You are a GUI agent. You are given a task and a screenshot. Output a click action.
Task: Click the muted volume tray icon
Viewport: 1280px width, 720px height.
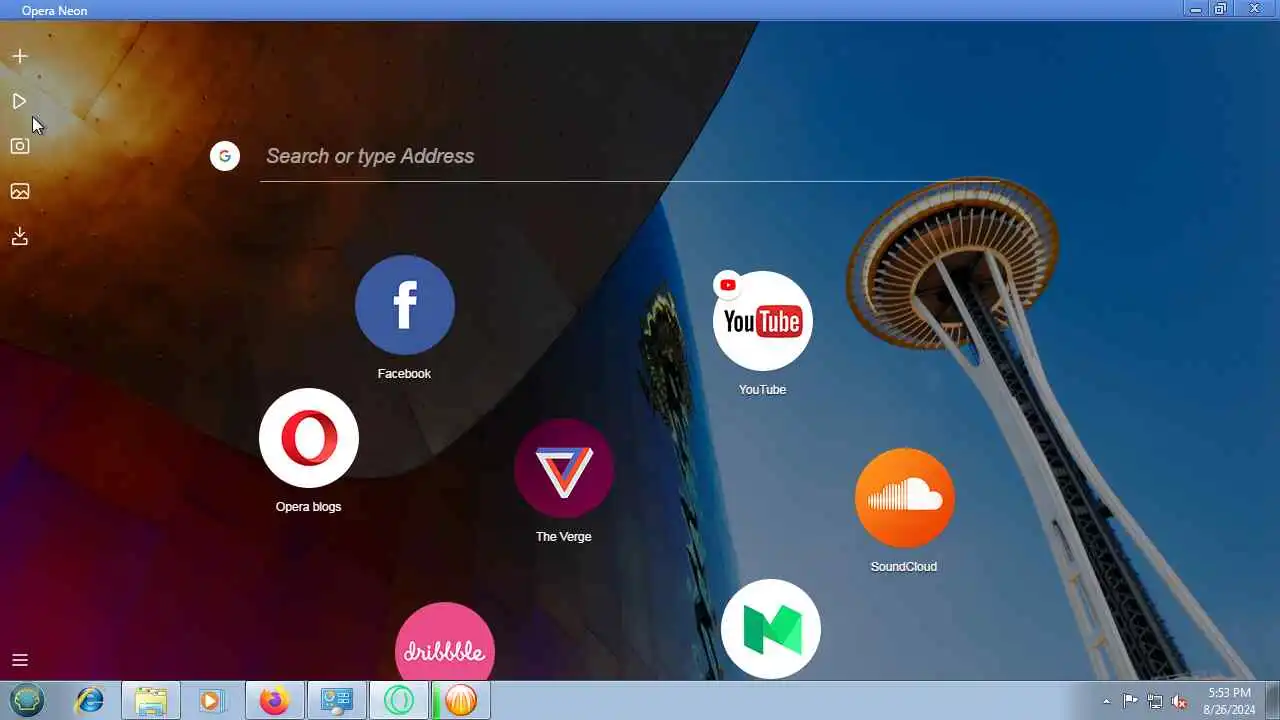click(1179, 701)
